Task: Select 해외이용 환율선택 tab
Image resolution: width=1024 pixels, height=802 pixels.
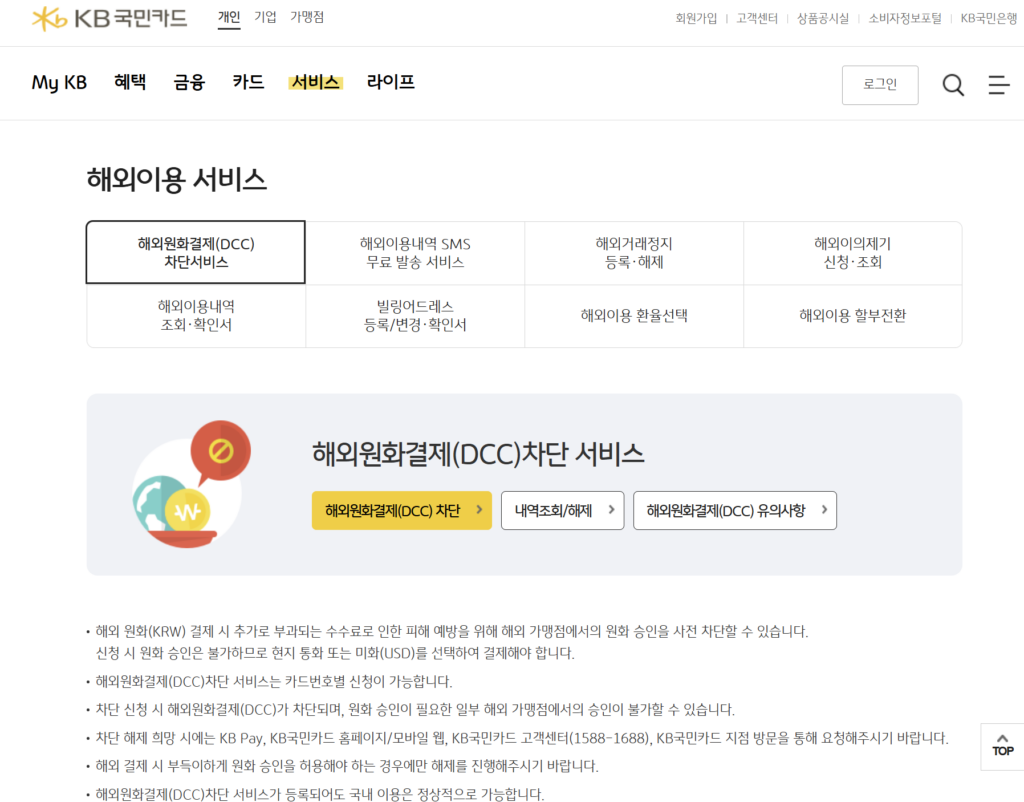Action: coord(634,315)
